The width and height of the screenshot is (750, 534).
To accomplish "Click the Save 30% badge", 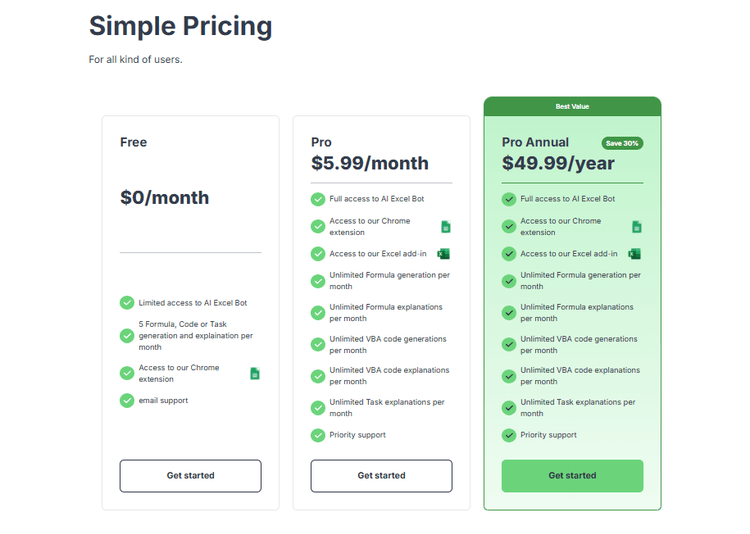I will (622, 143).
